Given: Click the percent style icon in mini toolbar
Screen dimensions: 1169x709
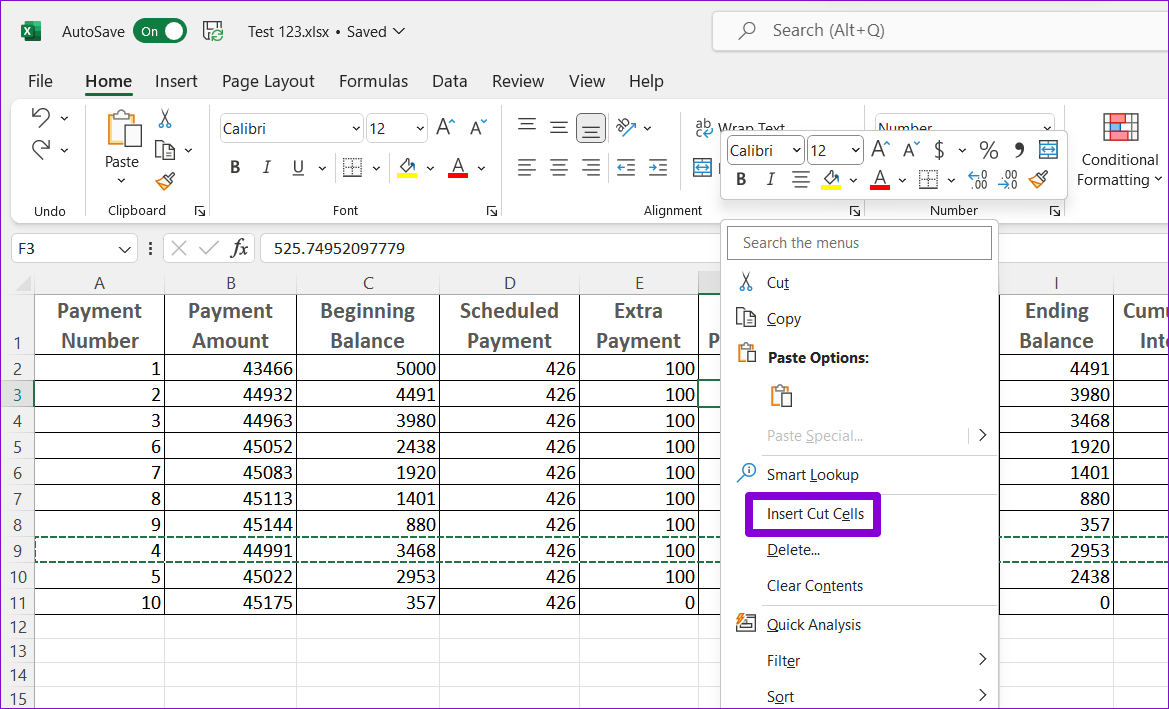Looking at the screenshot, I should [x=988, y=150].
